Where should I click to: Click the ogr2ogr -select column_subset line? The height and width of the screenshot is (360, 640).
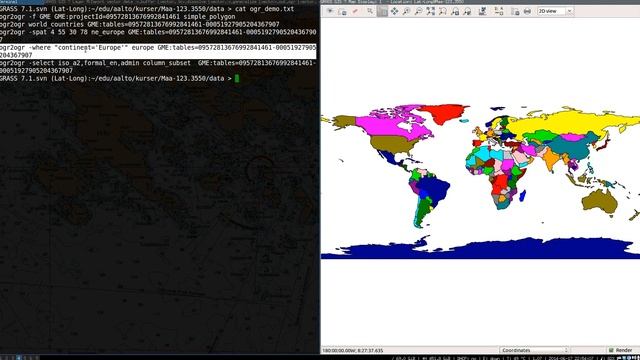coord(158,67)
